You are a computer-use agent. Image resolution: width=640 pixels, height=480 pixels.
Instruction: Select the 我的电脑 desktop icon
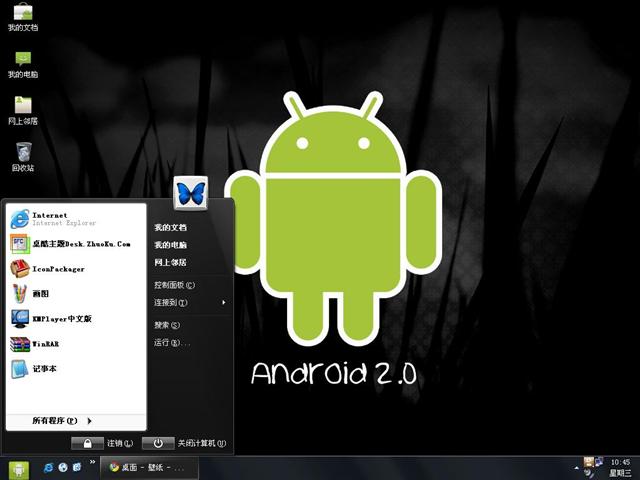[23, 64]
